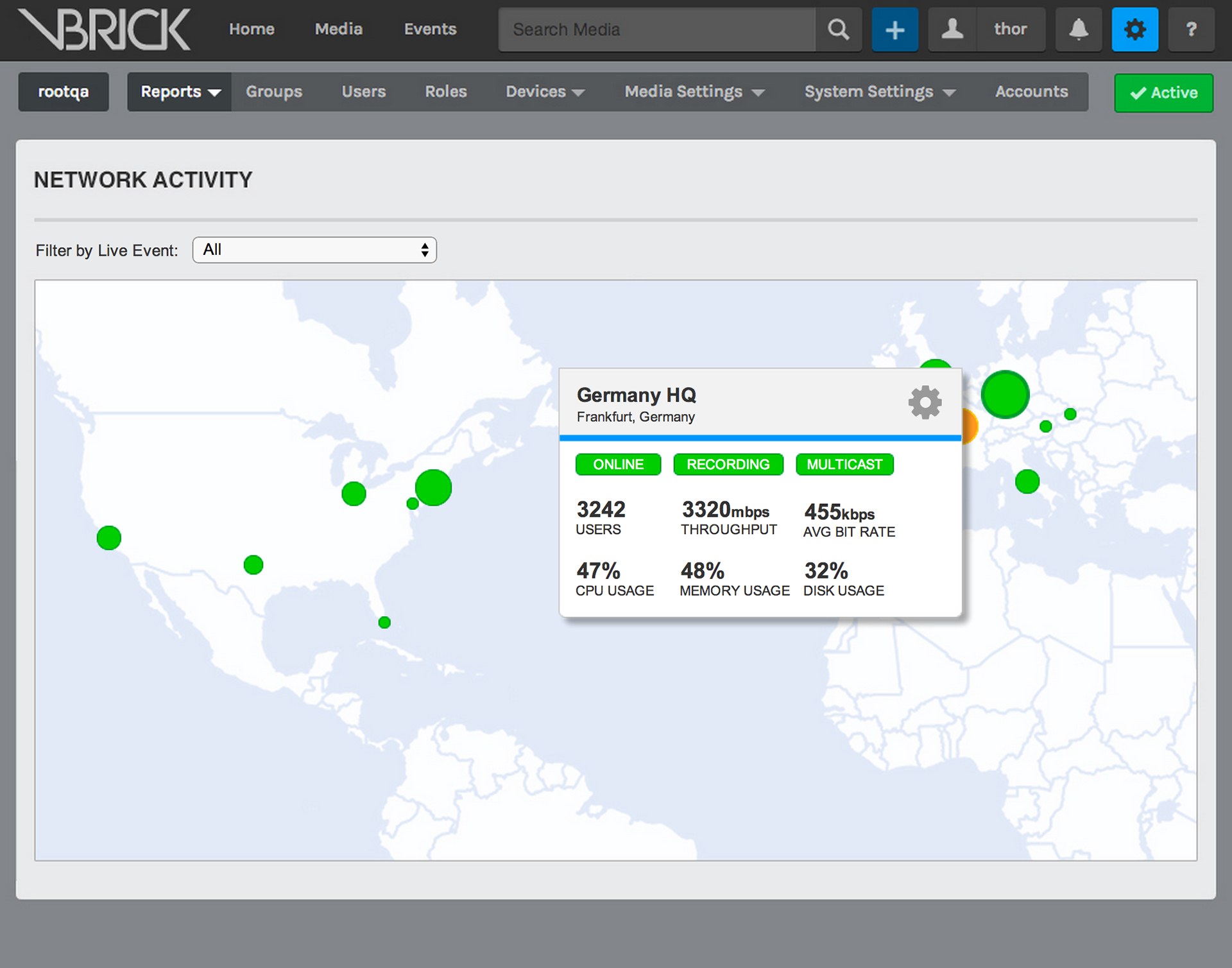Expand the System Settings menu

tap(880, 92)
